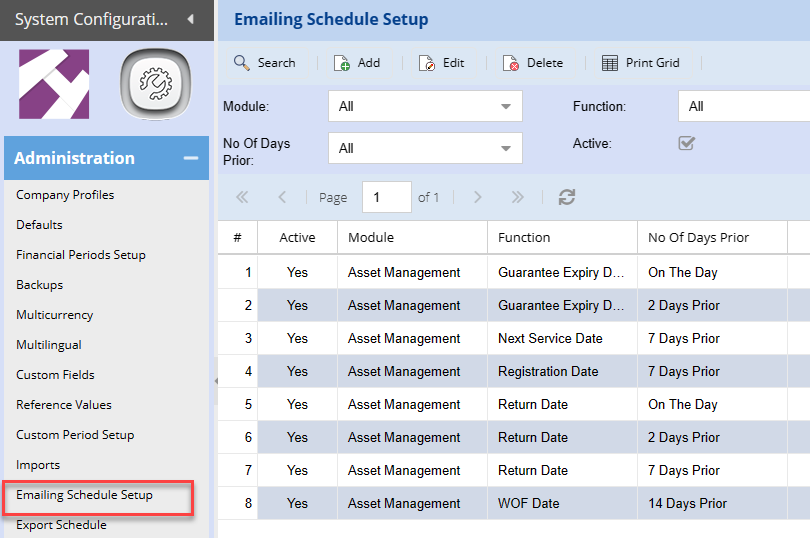
Task: Collapse the System Configuration sidebar panel
Action: click(190, 19)
